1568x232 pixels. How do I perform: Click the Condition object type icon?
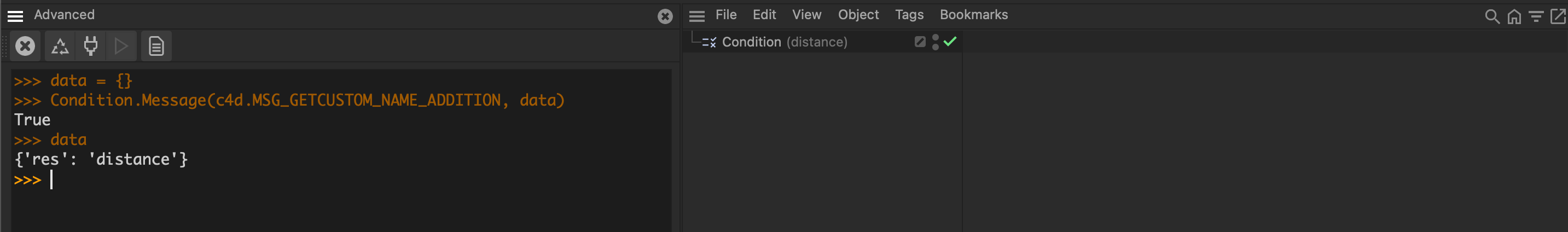709,42
